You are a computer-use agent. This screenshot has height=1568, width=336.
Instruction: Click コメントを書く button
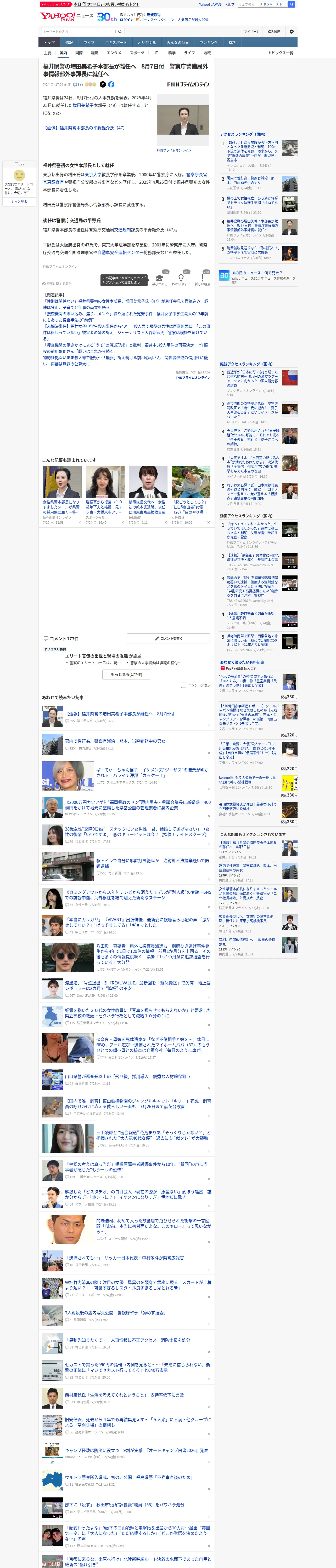coord(168,638)
